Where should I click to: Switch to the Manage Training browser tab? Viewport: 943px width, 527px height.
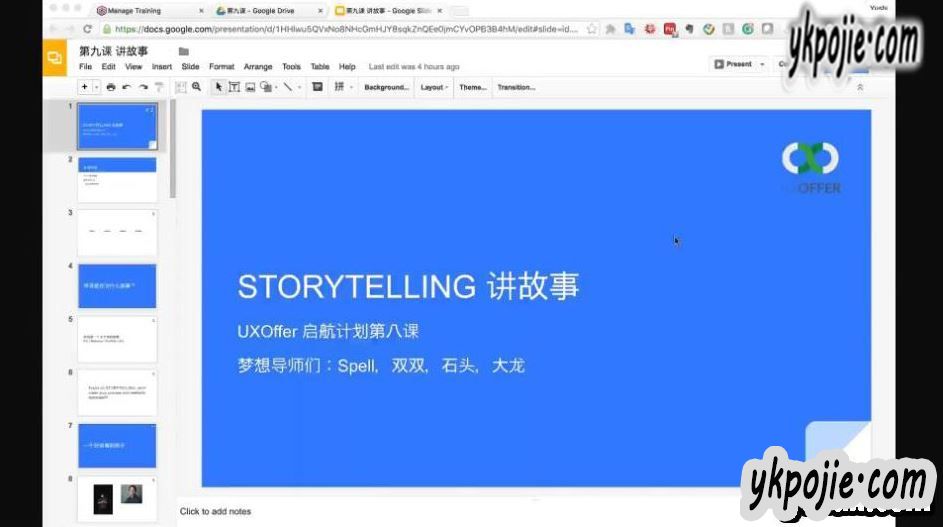140,10
